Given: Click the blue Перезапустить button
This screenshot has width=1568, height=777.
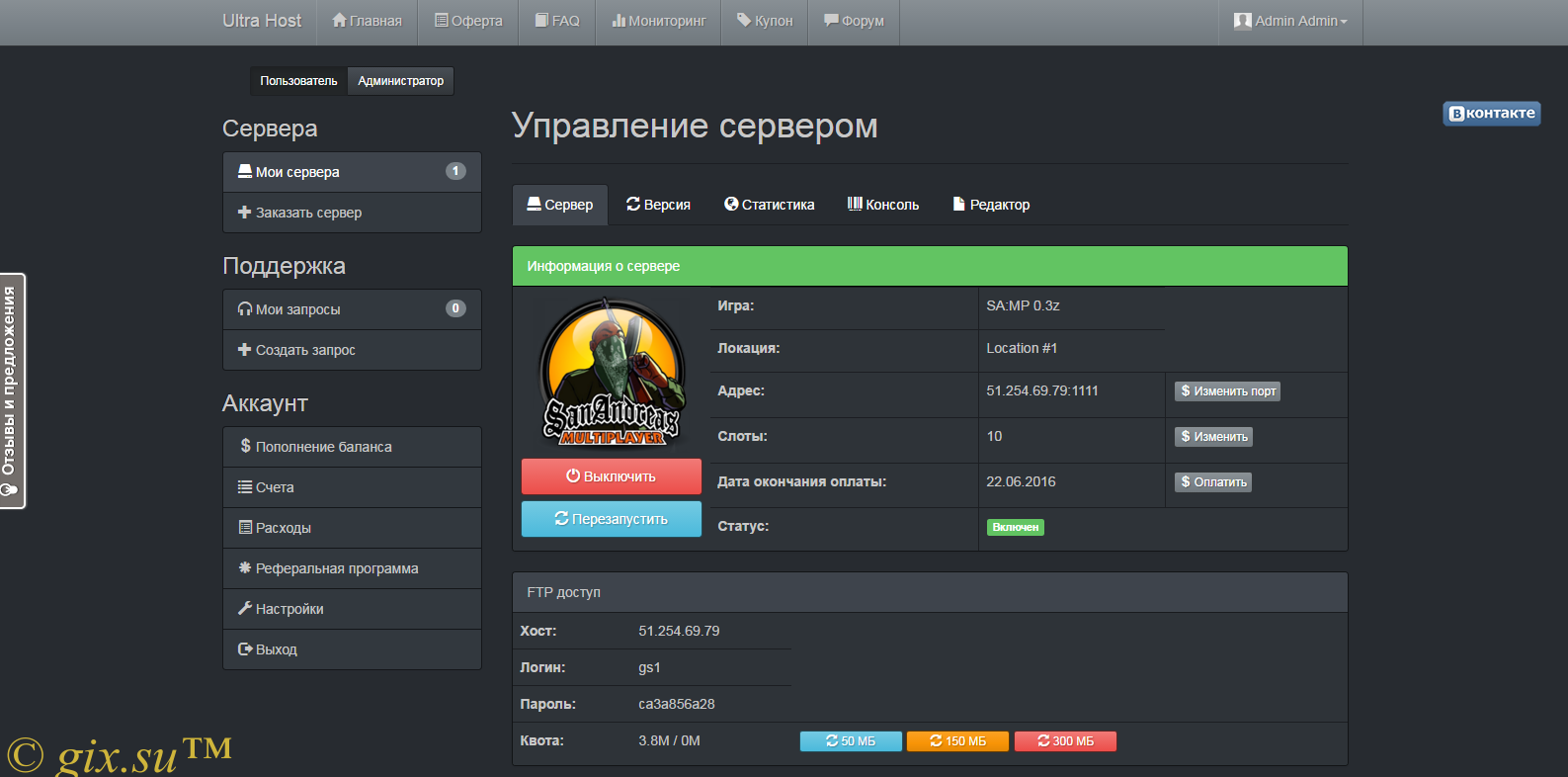Looking at the screenshot, I should point(612,519).
